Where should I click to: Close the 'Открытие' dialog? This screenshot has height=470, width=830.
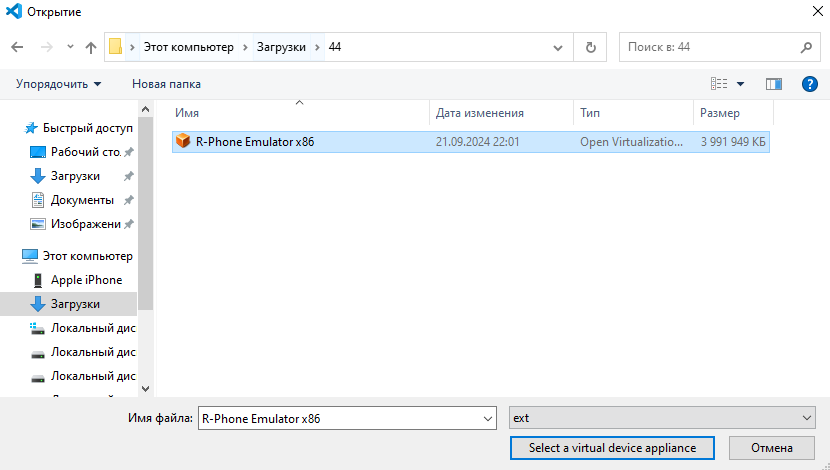tap(817, 11)
